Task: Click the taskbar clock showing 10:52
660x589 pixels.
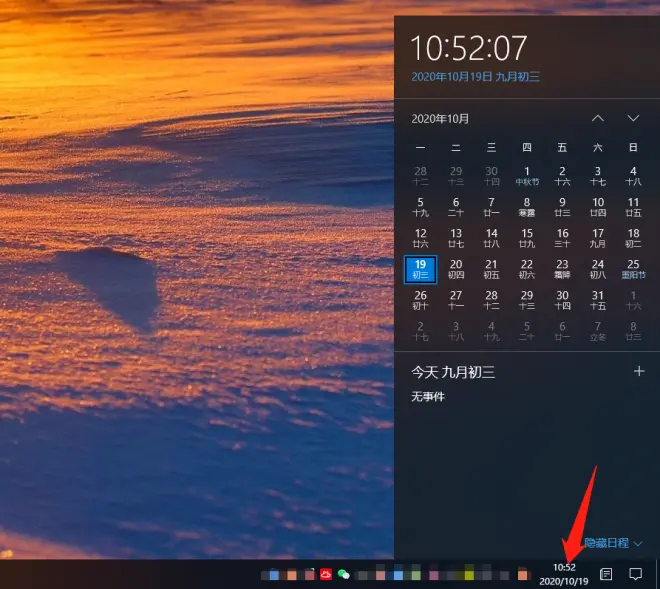Action: (564, 574)
